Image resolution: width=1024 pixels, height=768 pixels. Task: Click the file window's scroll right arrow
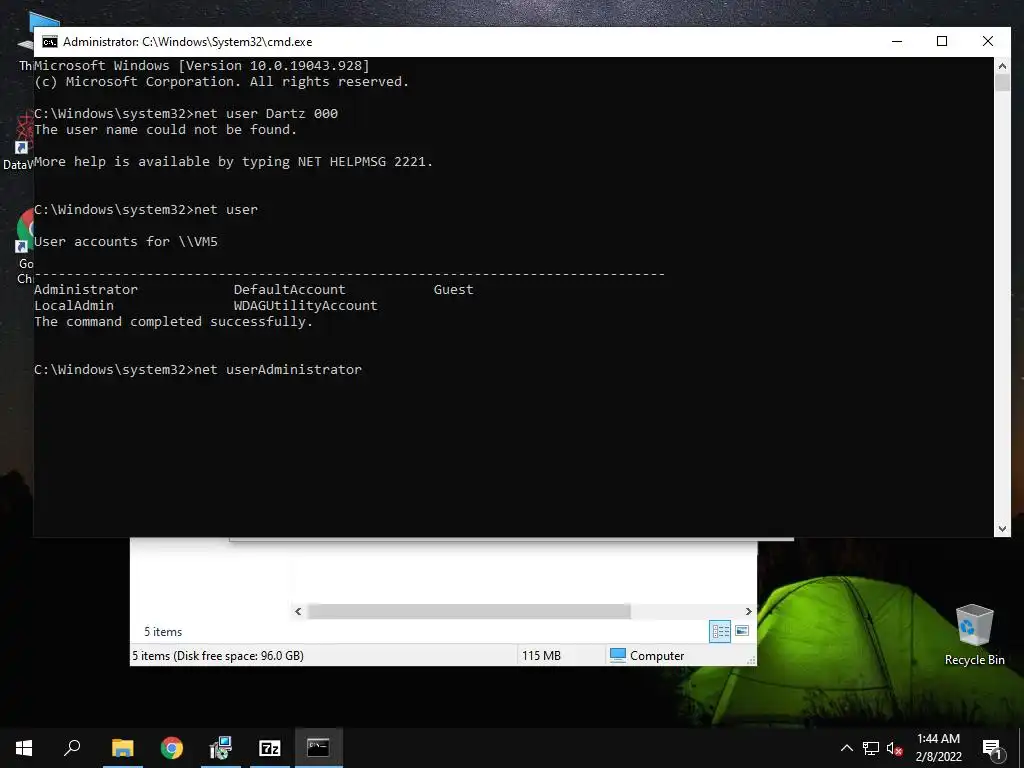pos(748,611)
